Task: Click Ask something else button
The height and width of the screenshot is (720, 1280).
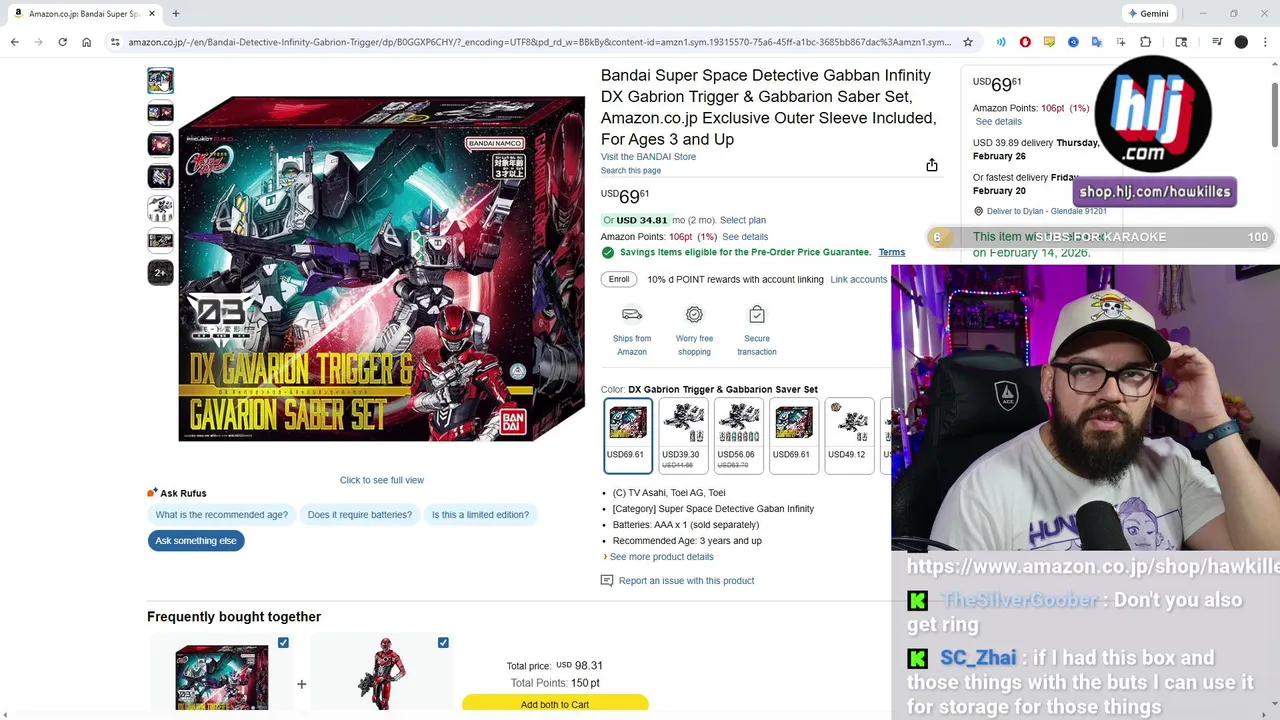Action: [196, 541]
